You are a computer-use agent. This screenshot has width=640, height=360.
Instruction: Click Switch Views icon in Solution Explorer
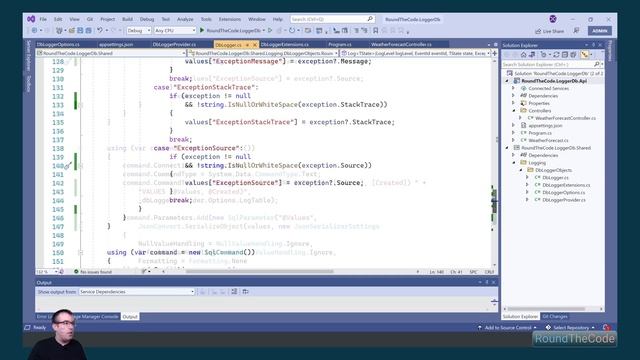(x=532, y=55)
